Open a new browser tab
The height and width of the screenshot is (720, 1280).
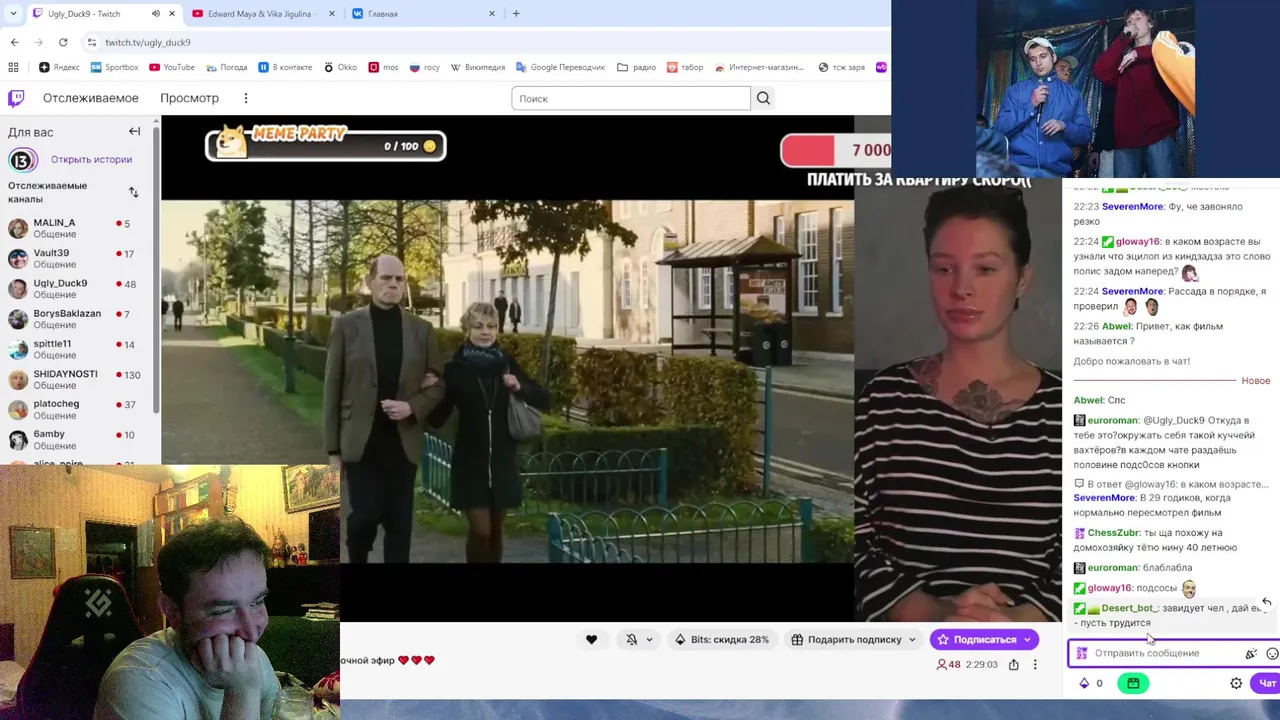(x=516, y=14)
